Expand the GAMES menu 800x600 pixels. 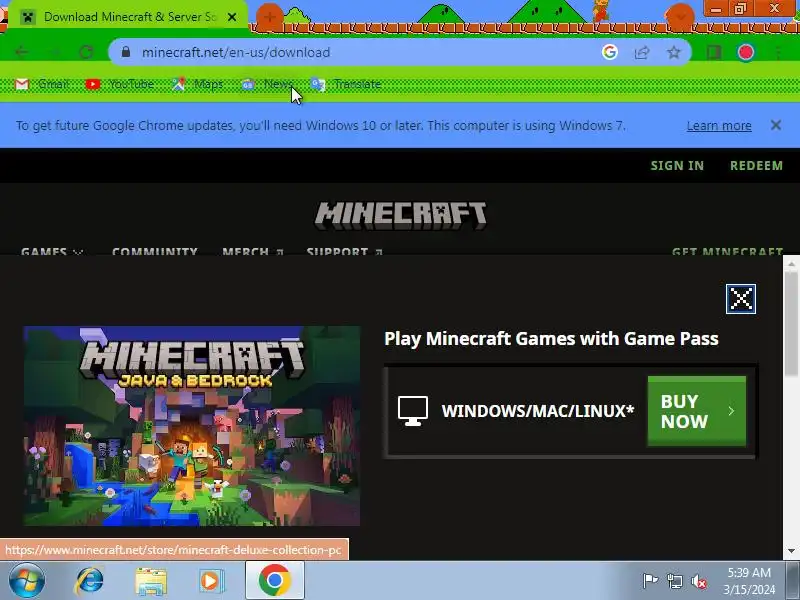click(x=52, y=251)
